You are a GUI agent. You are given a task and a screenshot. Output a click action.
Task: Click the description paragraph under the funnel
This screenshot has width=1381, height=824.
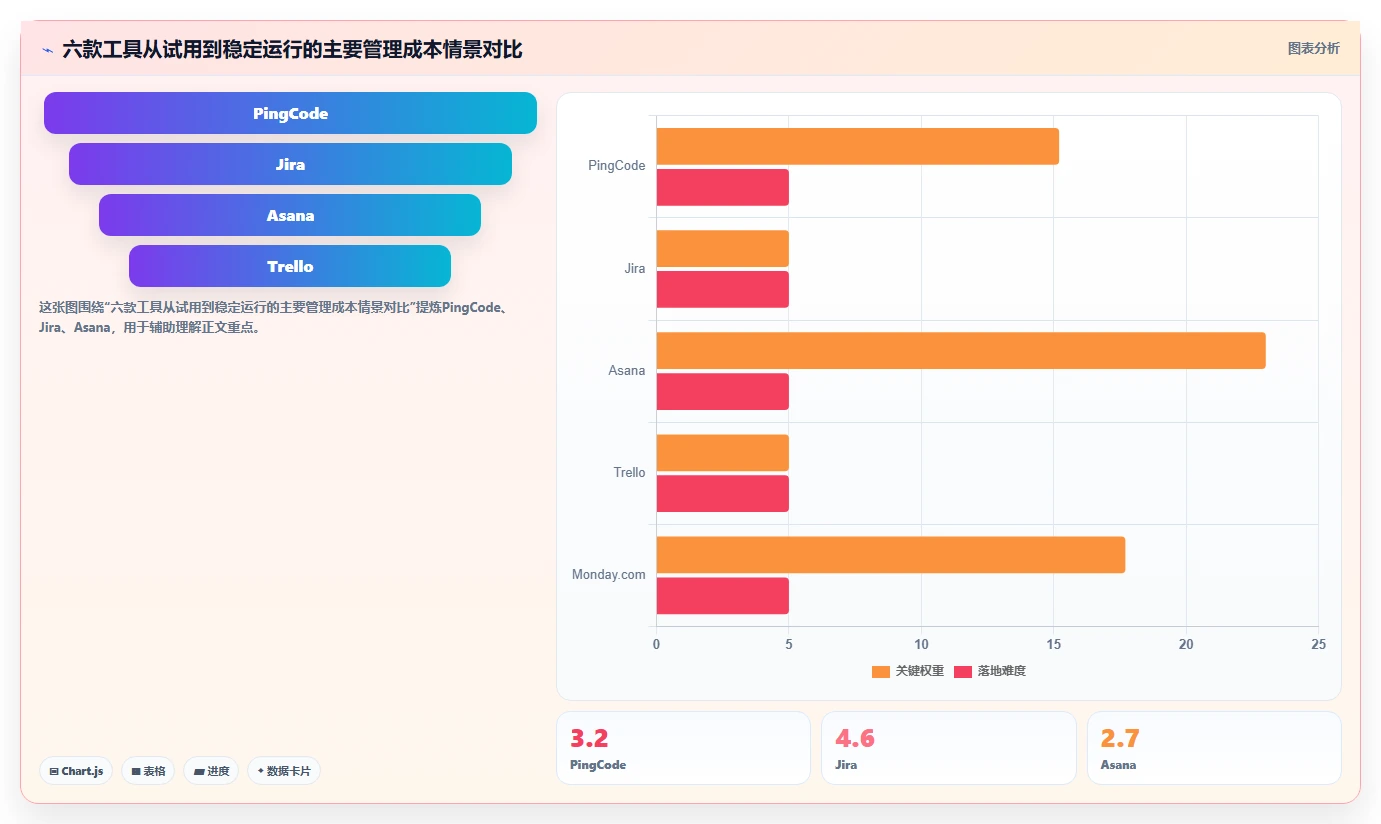click(276, 317)
